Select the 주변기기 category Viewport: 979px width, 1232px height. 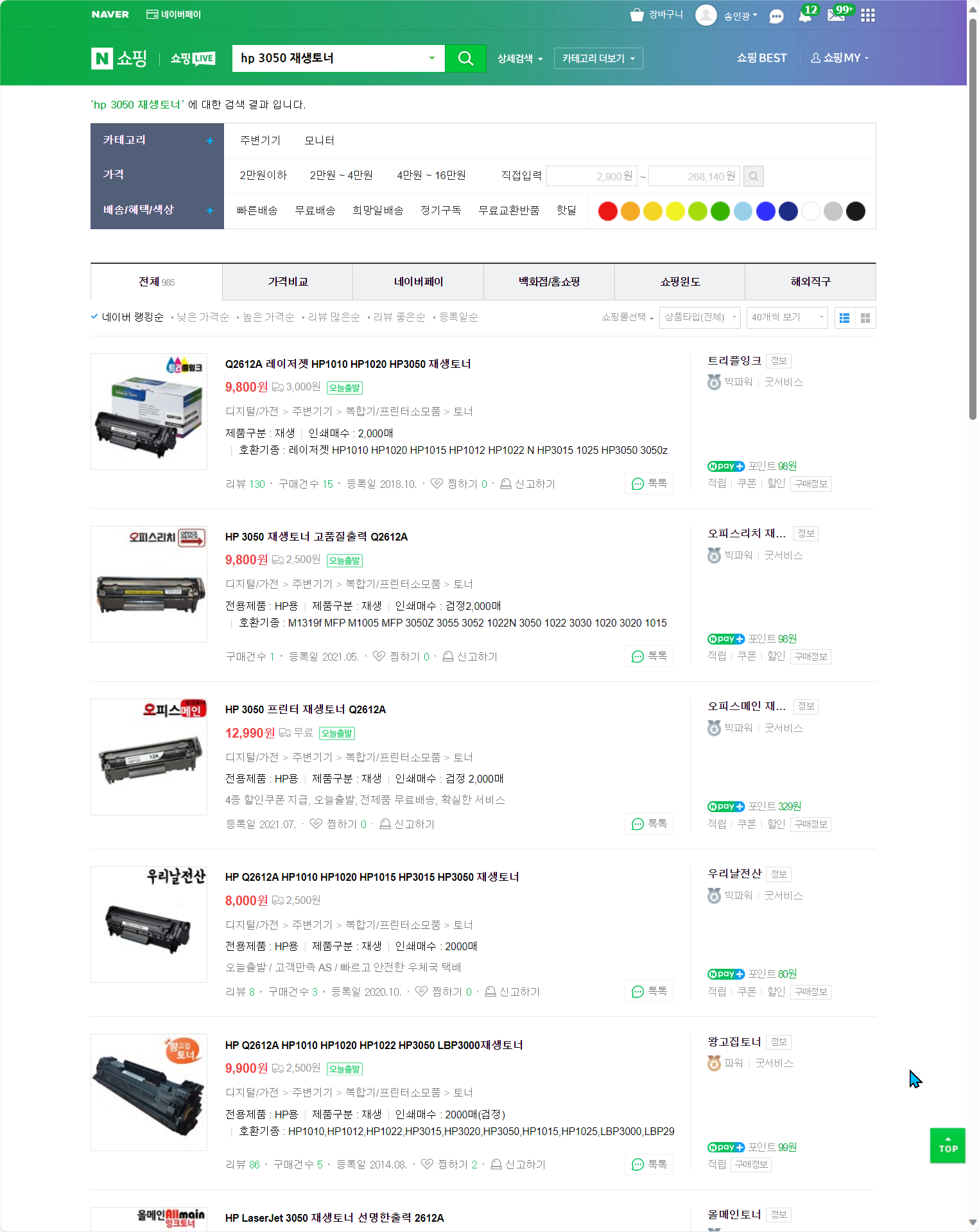[260, 141]
